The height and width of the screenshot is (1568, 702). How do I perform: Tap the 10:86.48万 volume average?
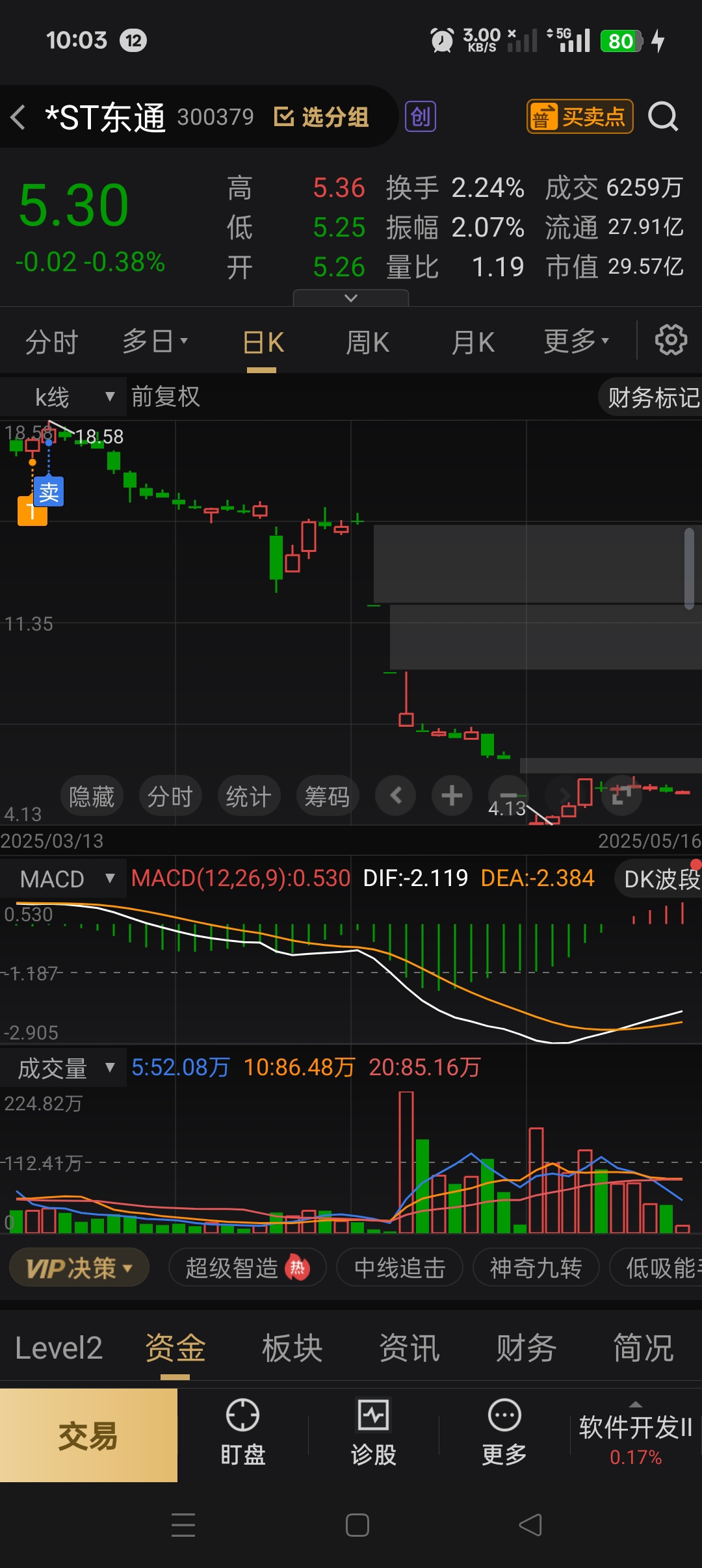[x=299, y=1067]
